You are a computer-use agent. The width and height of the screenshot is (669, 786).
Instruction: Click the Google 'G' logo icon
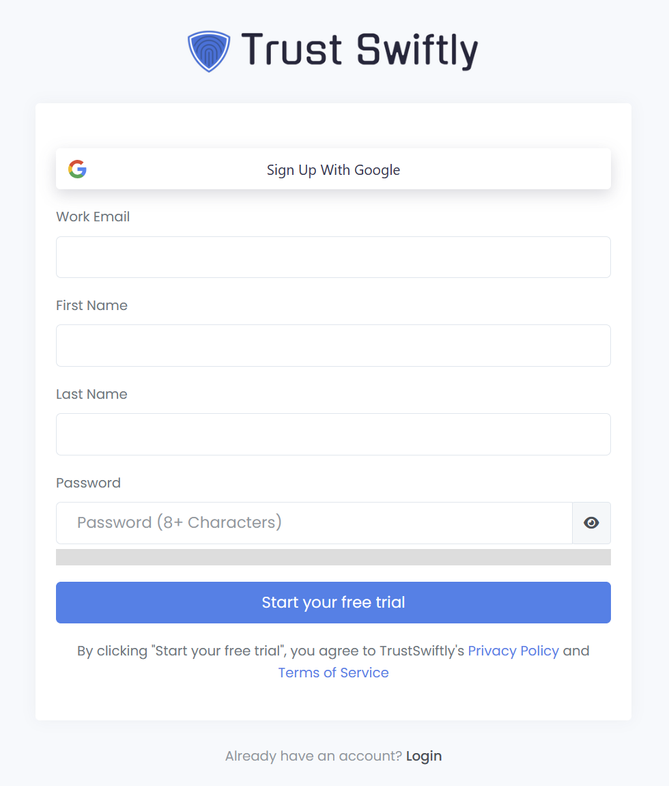[x=77, y=169]
